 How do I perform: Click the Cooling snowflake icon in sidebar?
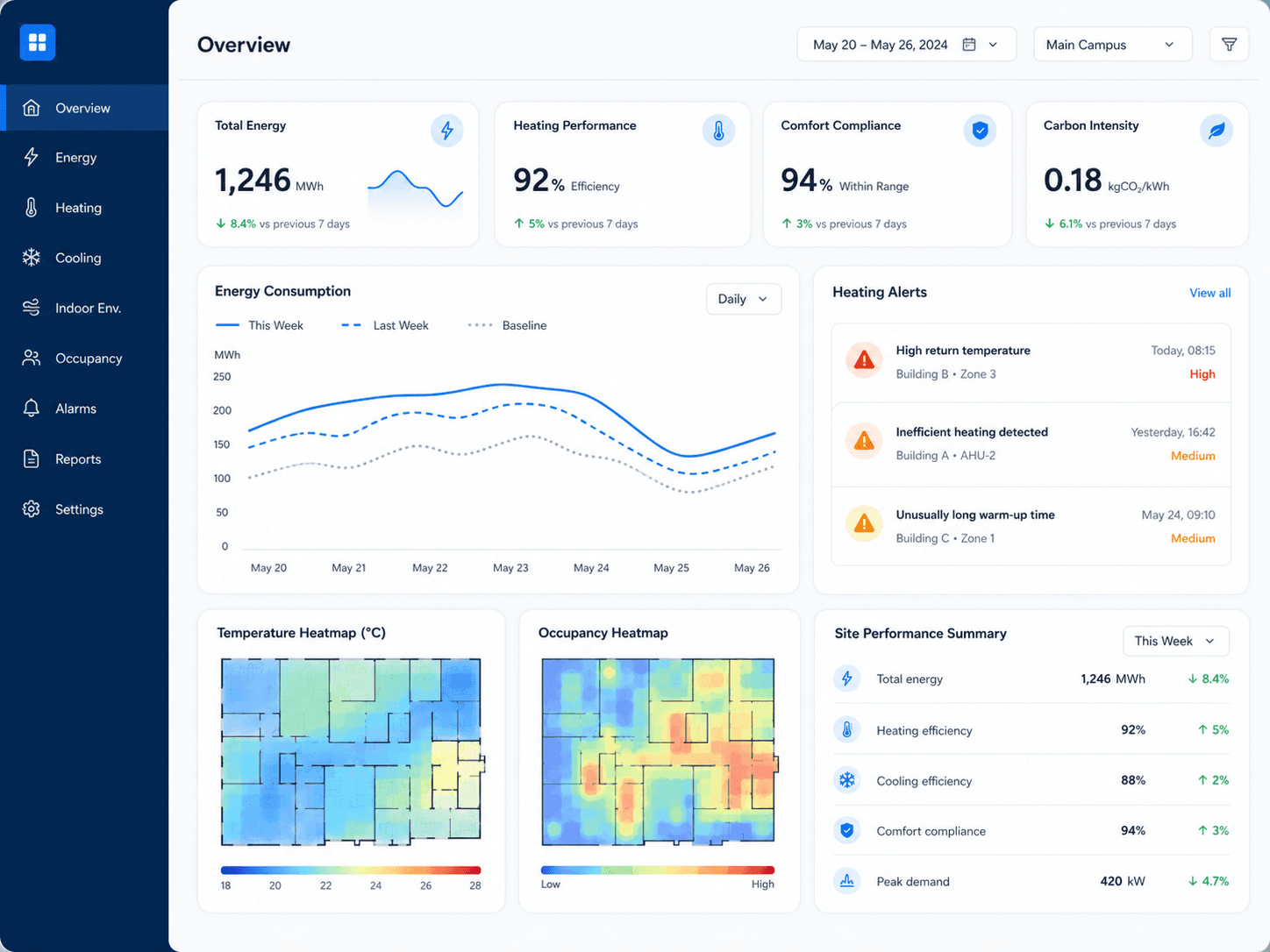click(x=32, y=258)
